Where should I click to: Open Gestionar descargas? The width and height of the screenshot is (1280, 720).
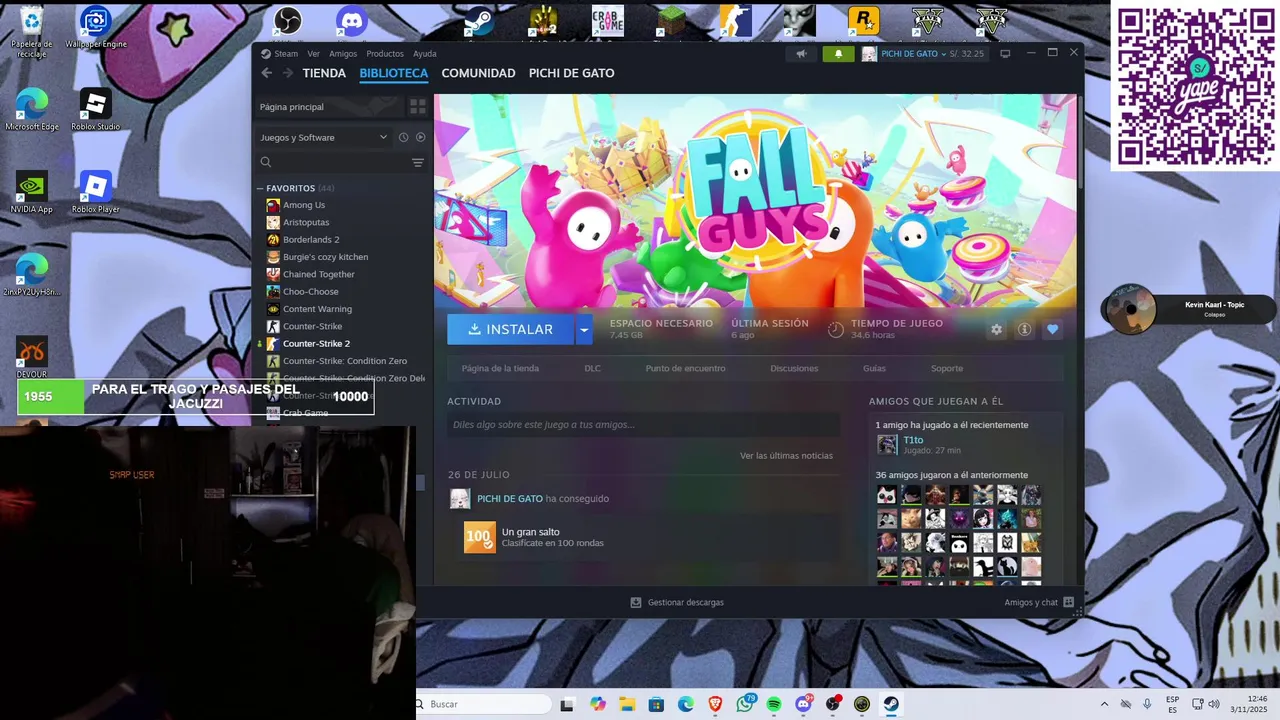coord(677,603)
